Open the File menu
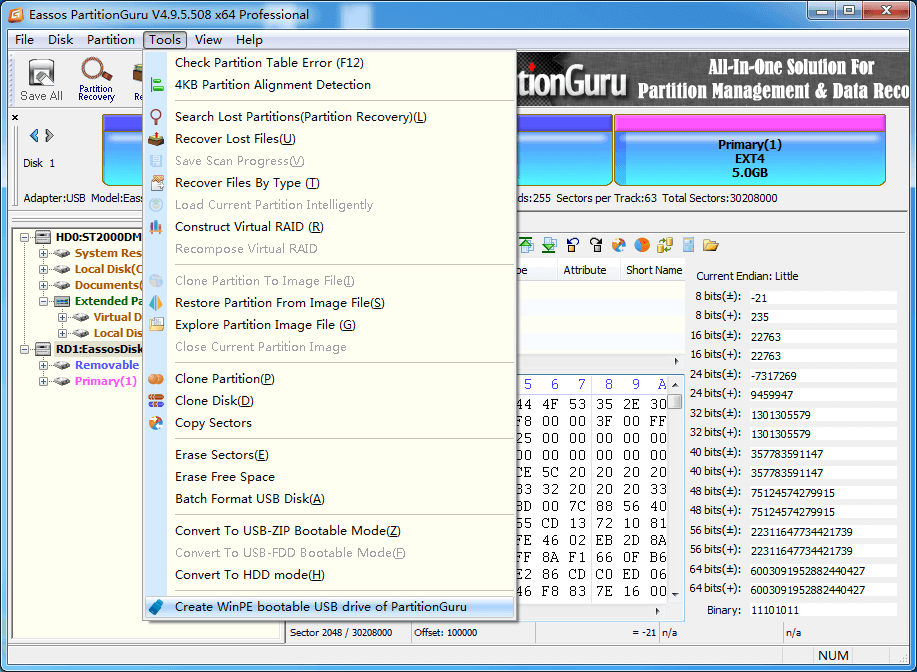This screenshot has width=917, height=672. point(25,40)
